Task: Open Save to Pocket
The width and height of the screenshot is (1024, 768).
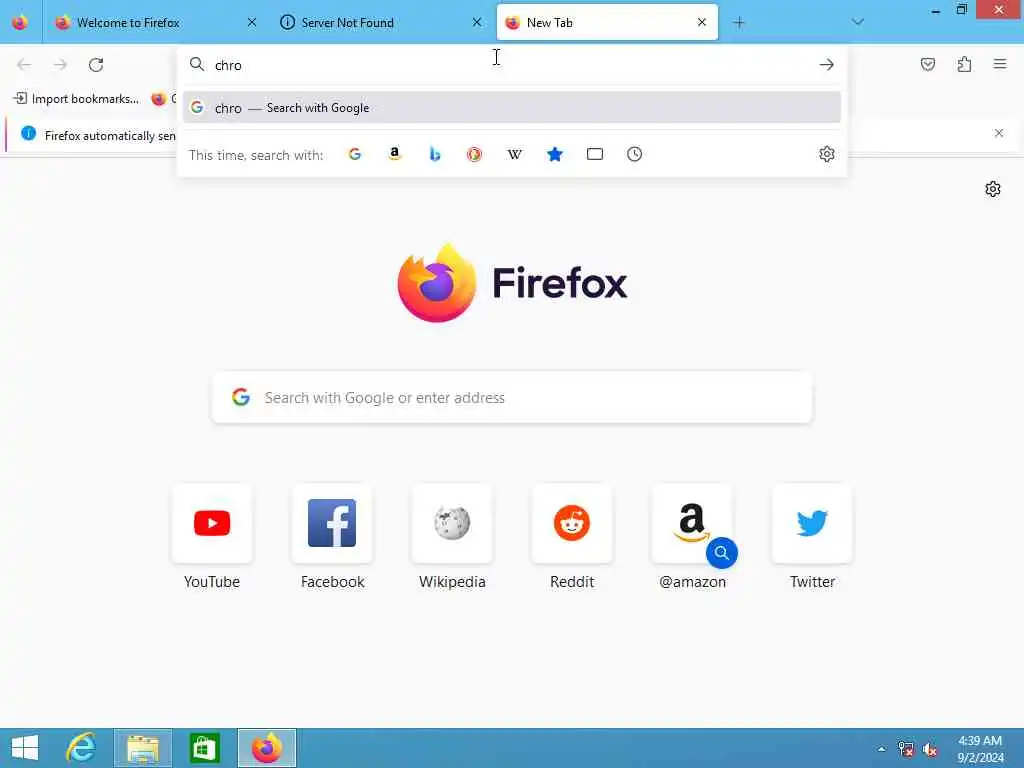Action: 927,64
